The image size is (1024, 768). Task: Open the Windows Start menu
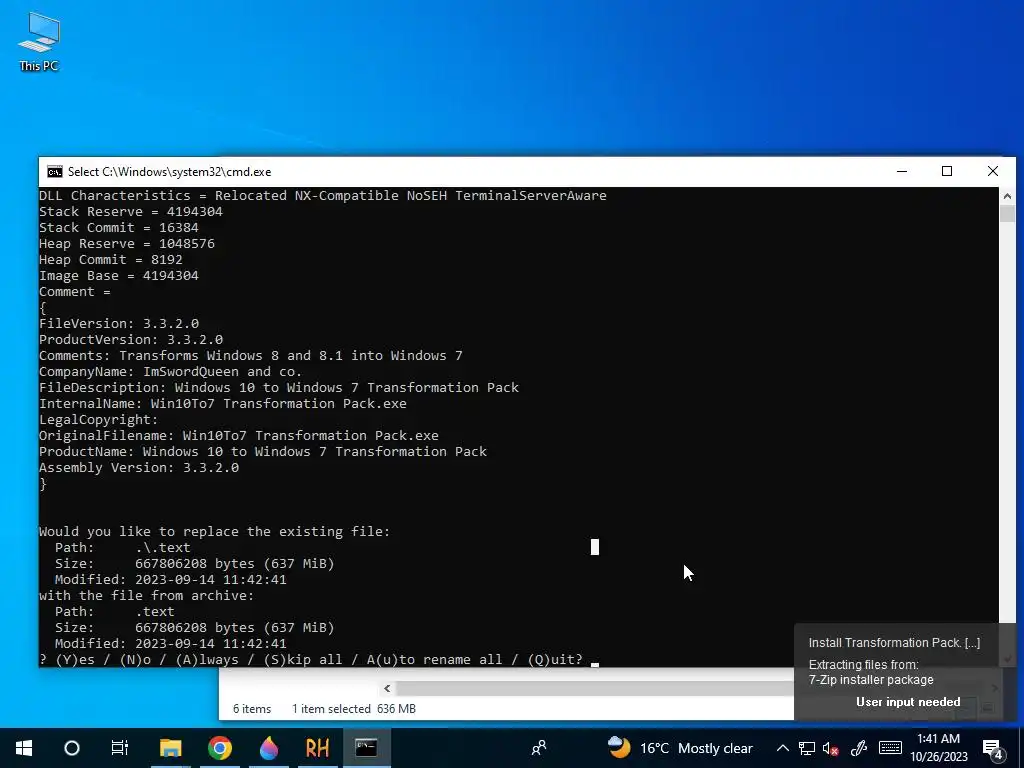click(x=24, y=748)
